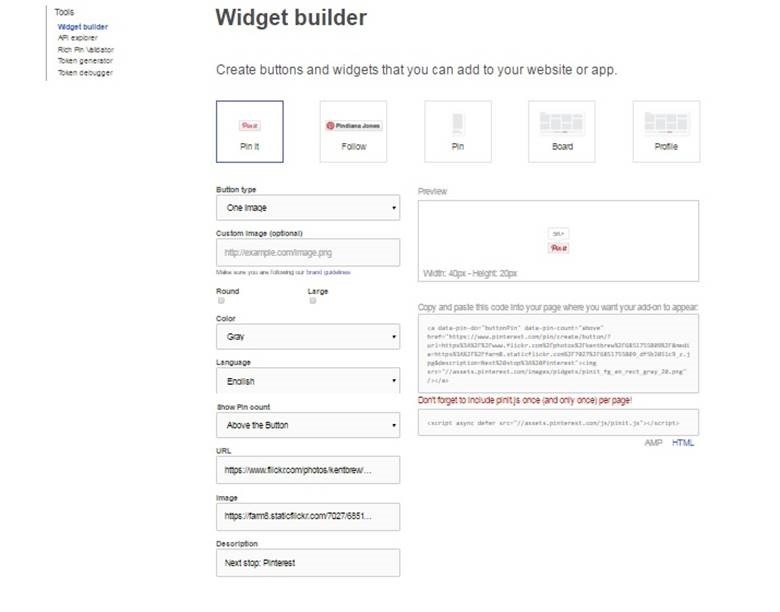Focus the Description text field

(x=308, y=563)
